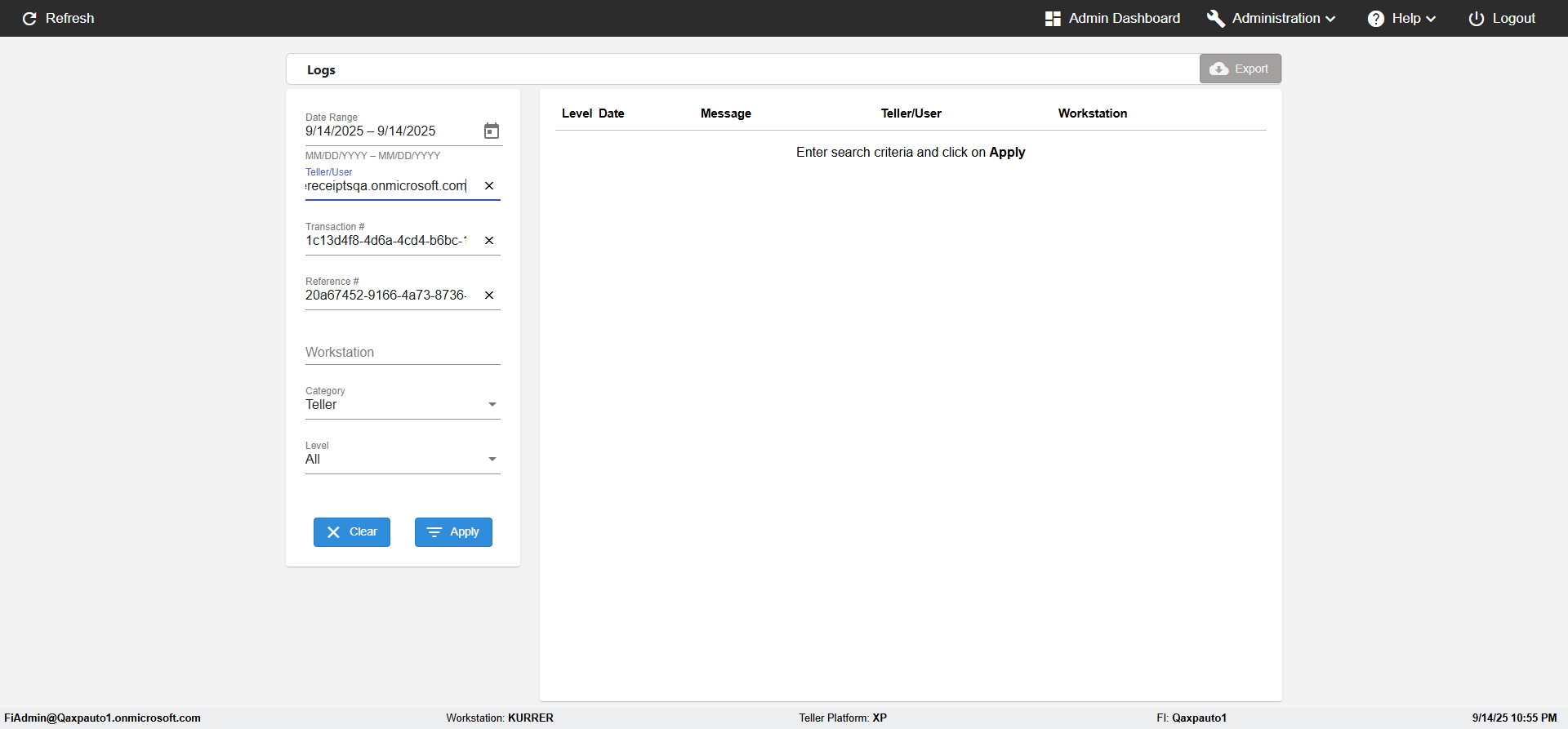
Task: Go to Admin Dashboard
Action: [1113, 19]
